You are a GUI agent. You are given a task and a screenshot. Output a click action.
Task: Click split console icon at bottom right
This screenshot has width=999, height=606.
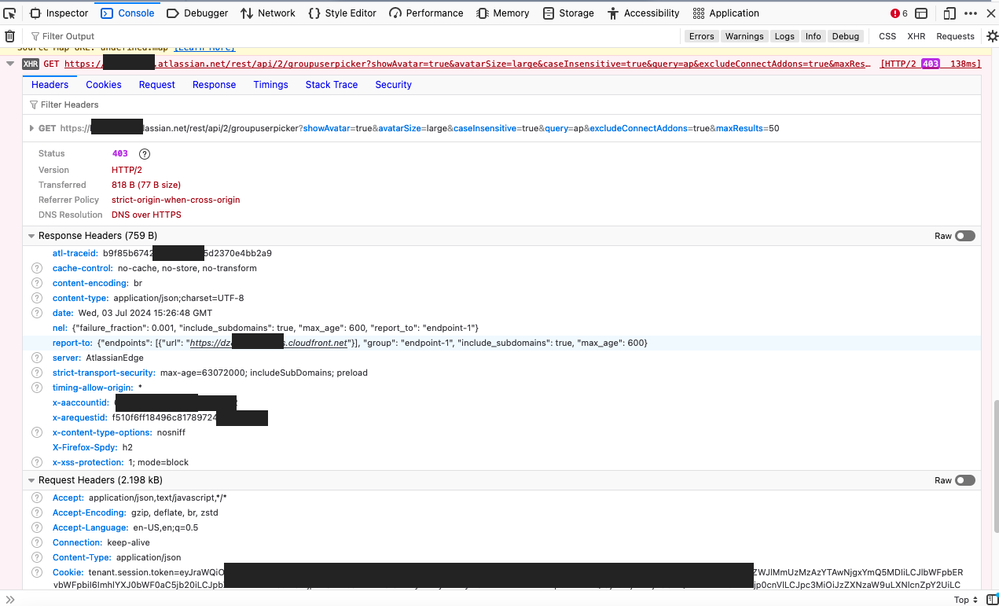(991, 599)
